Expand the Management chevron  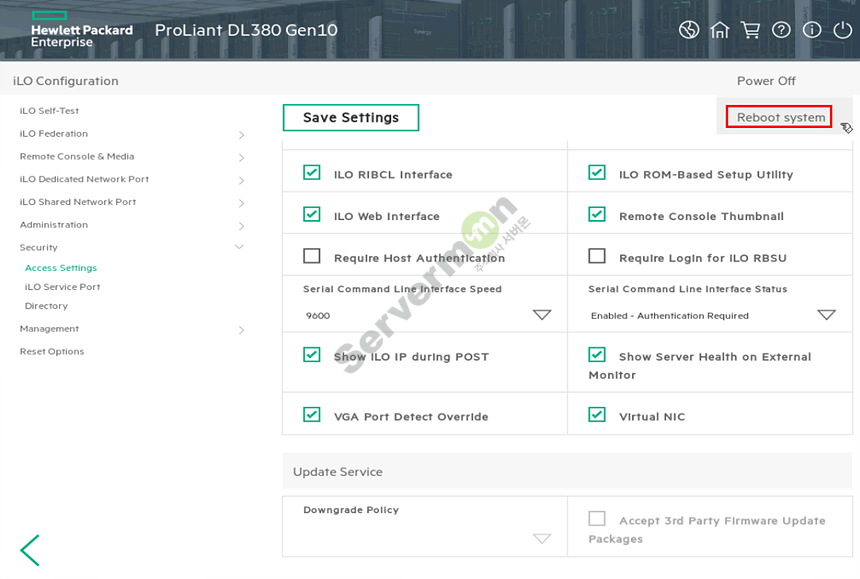pos(241,330)
